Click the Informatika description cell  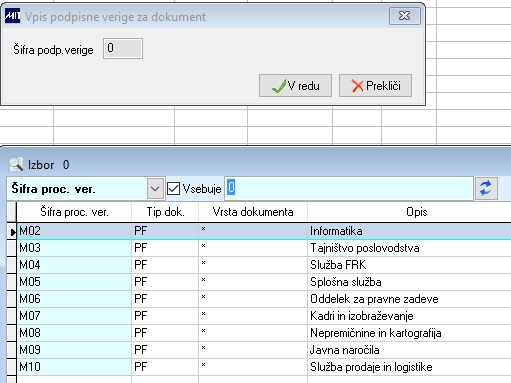pyautogui.click(x=409, y=231)
